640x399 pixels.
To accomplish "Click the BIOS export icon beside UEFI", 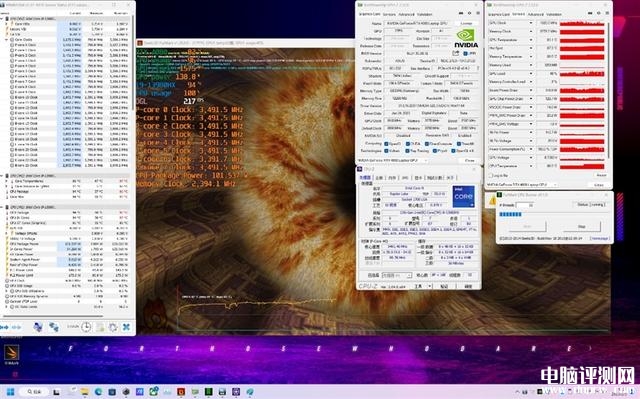I will 456,53.
